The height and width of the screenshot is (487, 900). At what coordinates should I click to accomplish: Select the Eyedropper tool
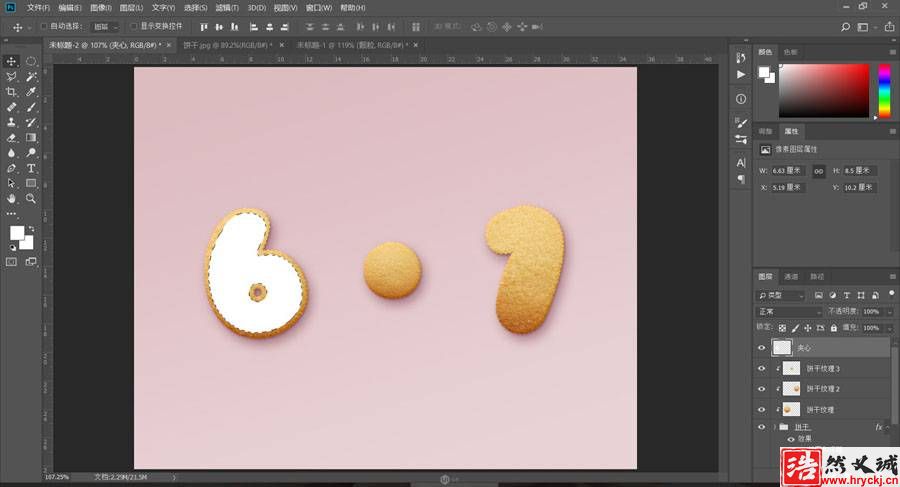(31, 92)
